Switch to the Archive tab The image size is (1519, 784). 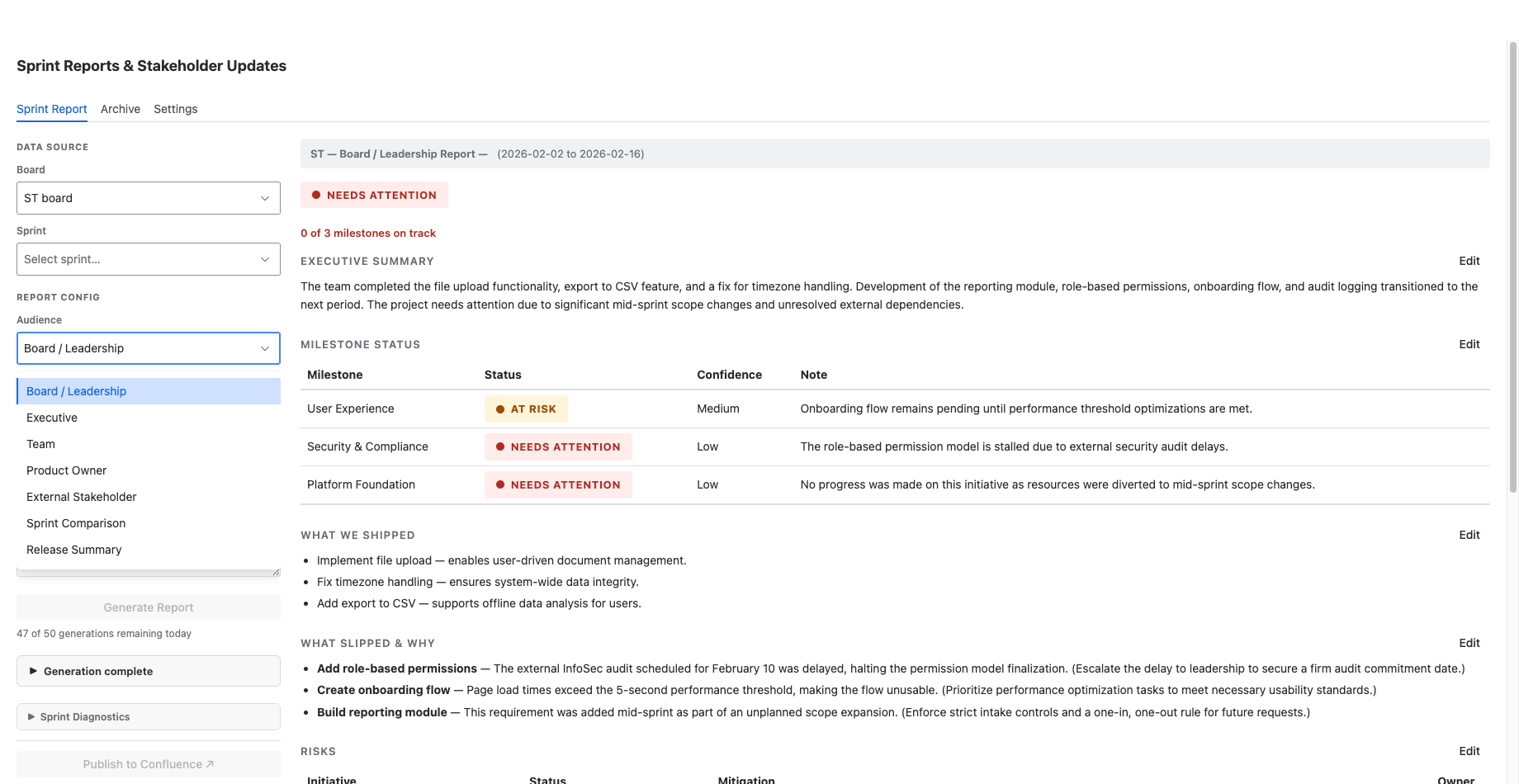(x=121, y=109)
